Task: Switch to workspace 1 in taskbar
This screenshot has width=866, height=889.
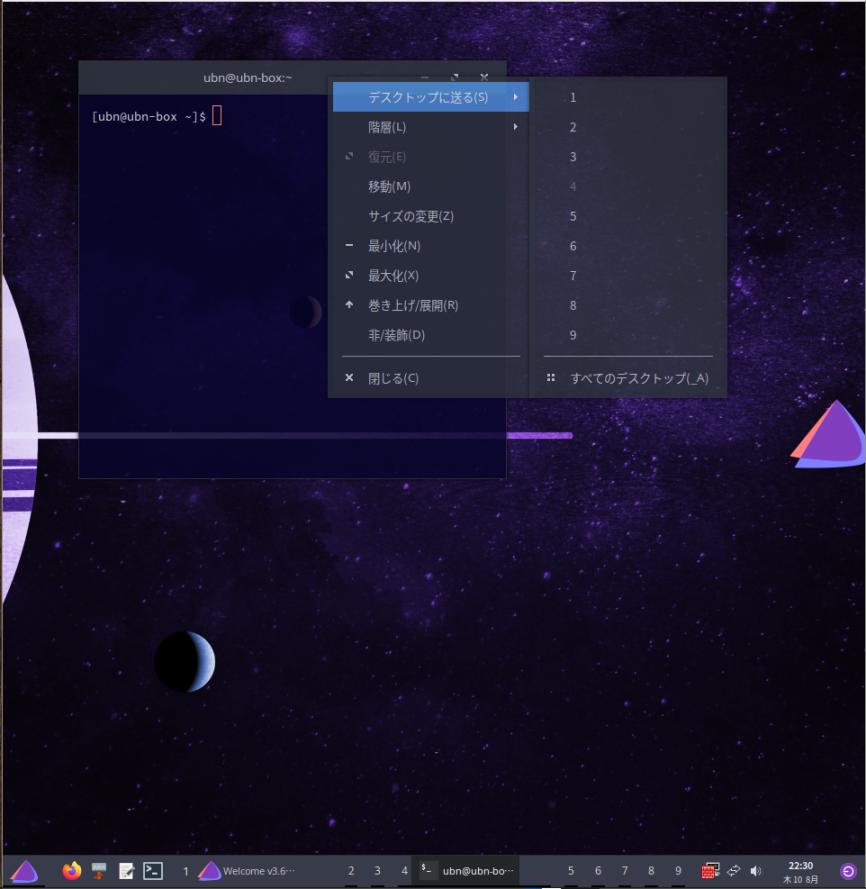Action: point(185,871)
